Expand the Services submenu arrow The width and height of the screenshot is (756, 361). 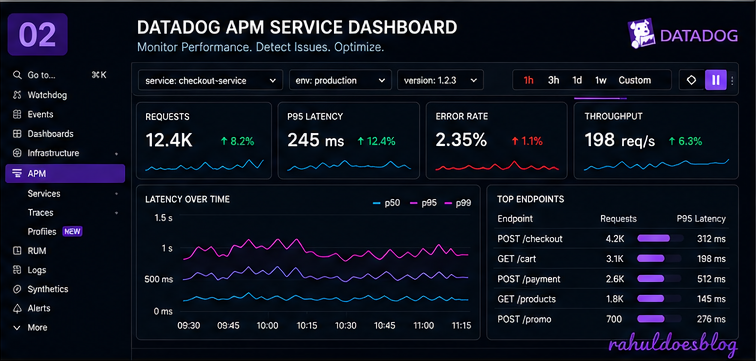tap(116, 194)
